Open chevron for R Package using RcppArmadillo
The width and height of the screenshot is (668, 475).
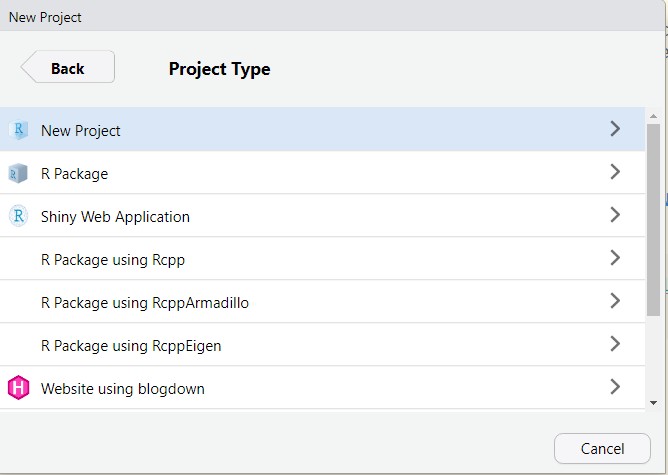[615, 301]
